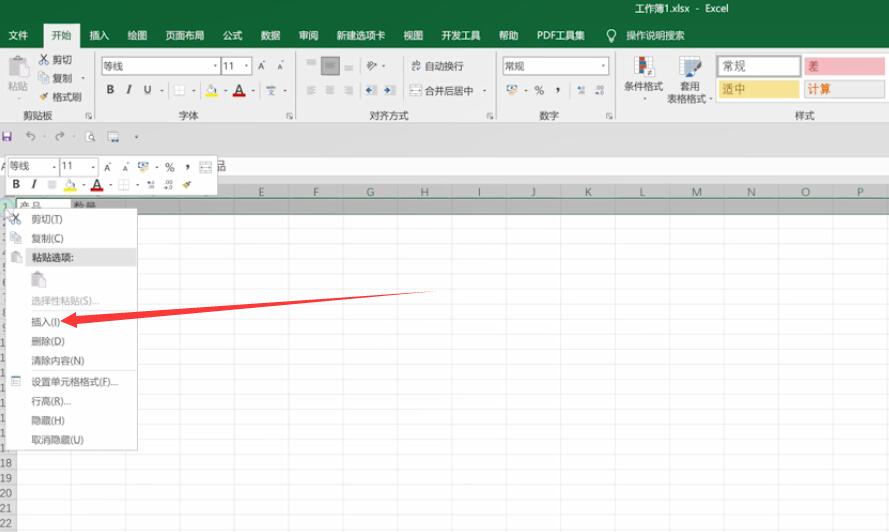Click the Redo arrow icon
Screen dimensions: 889x532
pyautogui.click(x=60, y=137)
